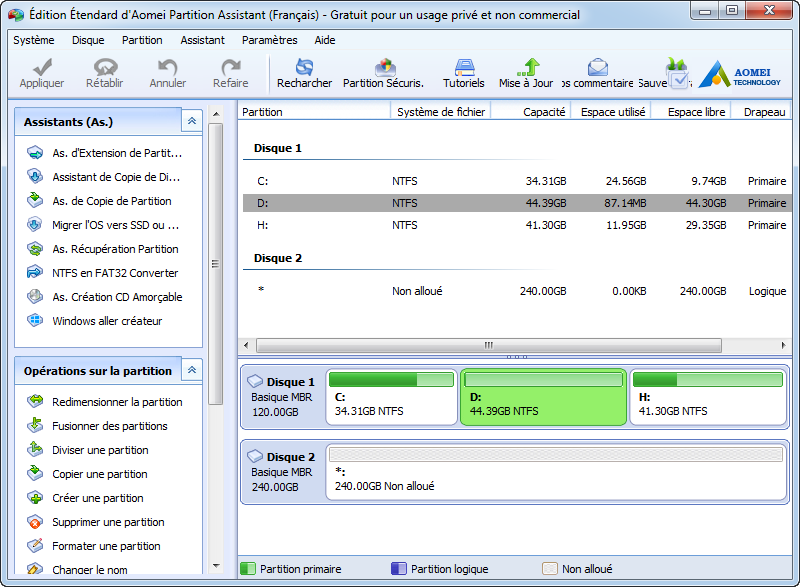This screenshot has height=587, width=800.
Task: Click Disque 1 group header in list
Action: [278, 148]
